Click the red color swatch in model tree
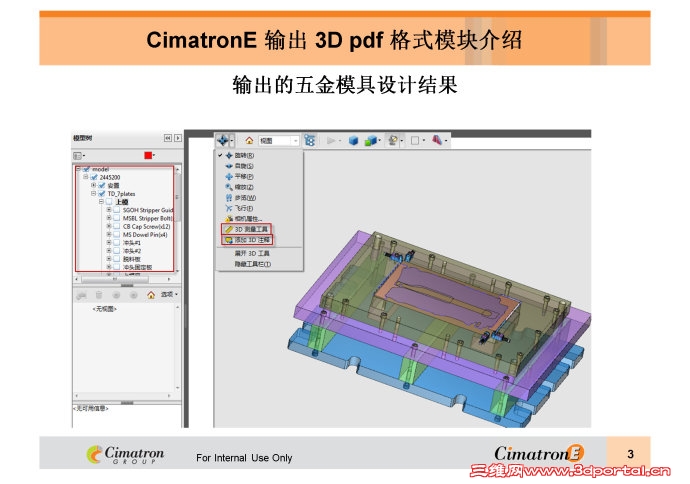 (148, 155)
